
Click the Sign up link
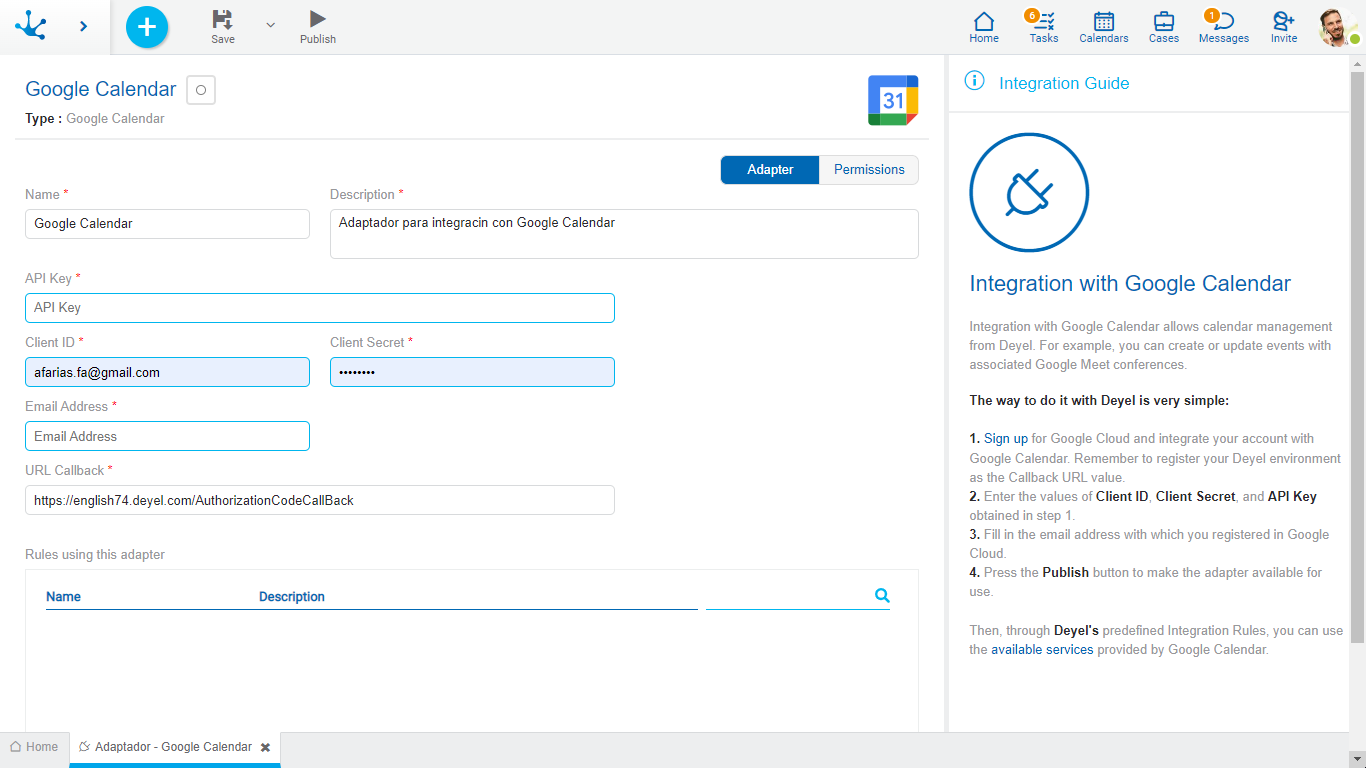click(1005, 439)
